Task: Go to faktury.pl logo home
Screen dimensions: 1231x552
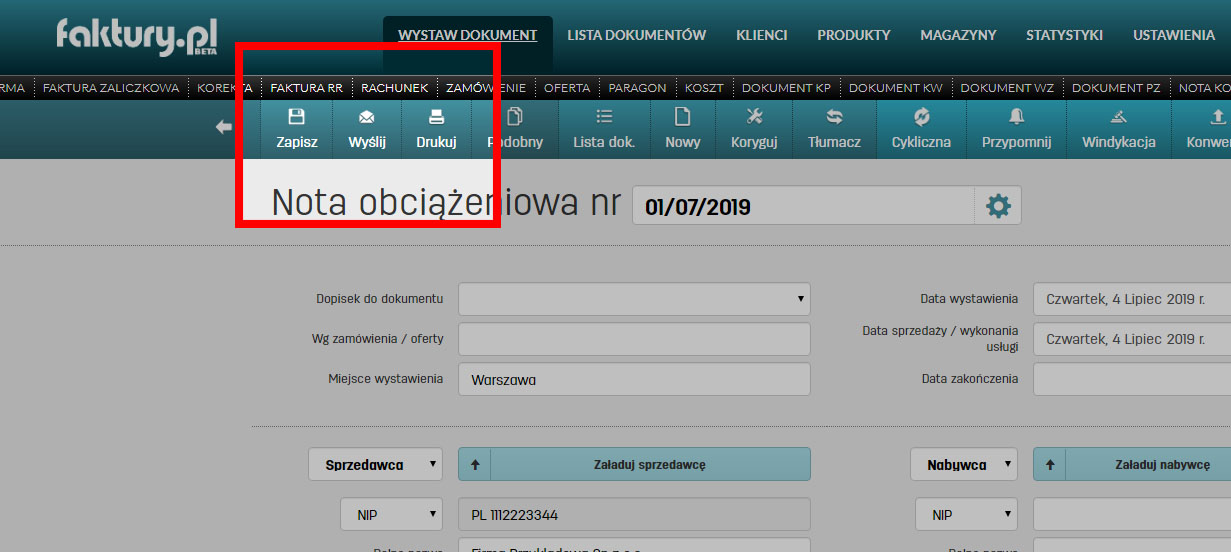Action: pyautogui.click(x=136, y=36)
